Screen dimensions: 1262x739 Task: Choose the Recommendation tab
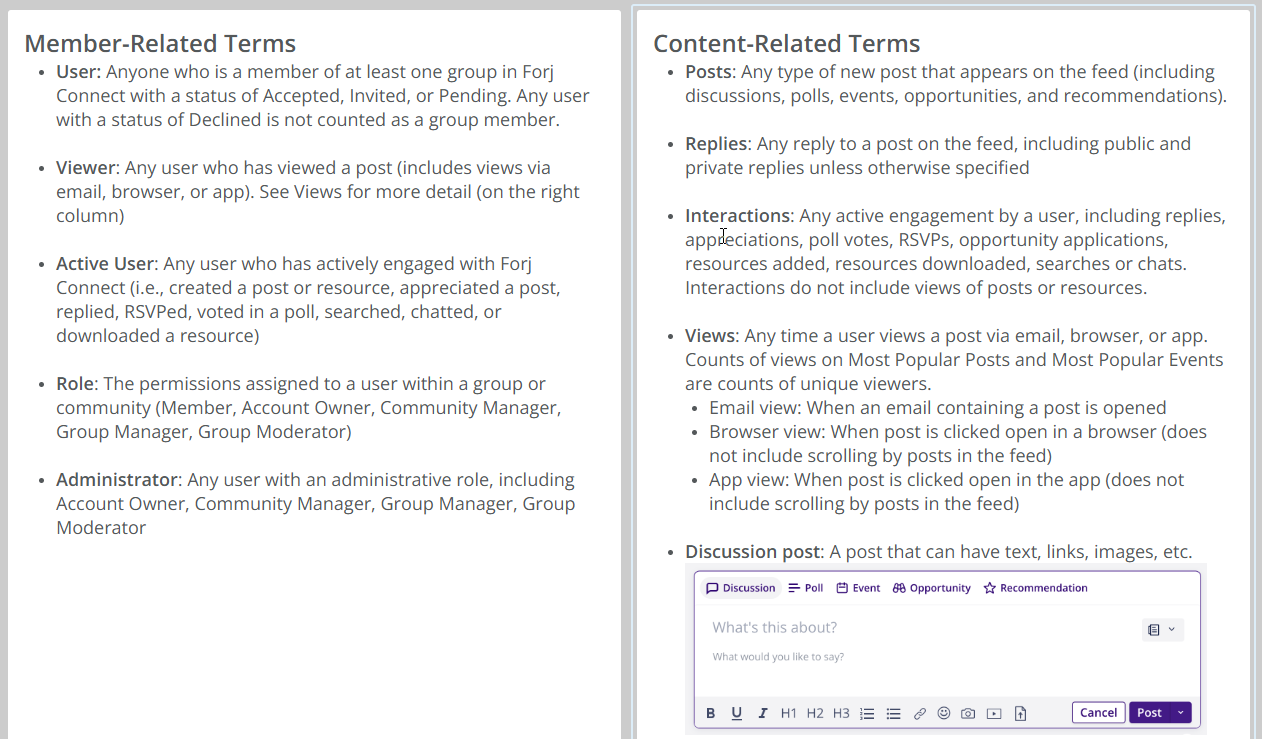point(1035,588)
